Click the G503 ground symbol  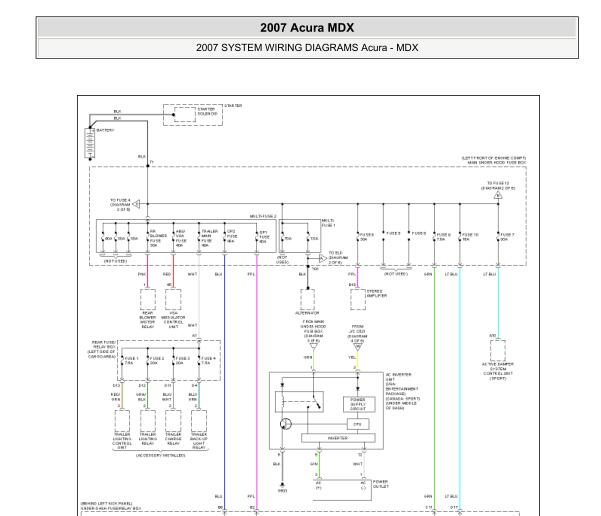point(282,485)
